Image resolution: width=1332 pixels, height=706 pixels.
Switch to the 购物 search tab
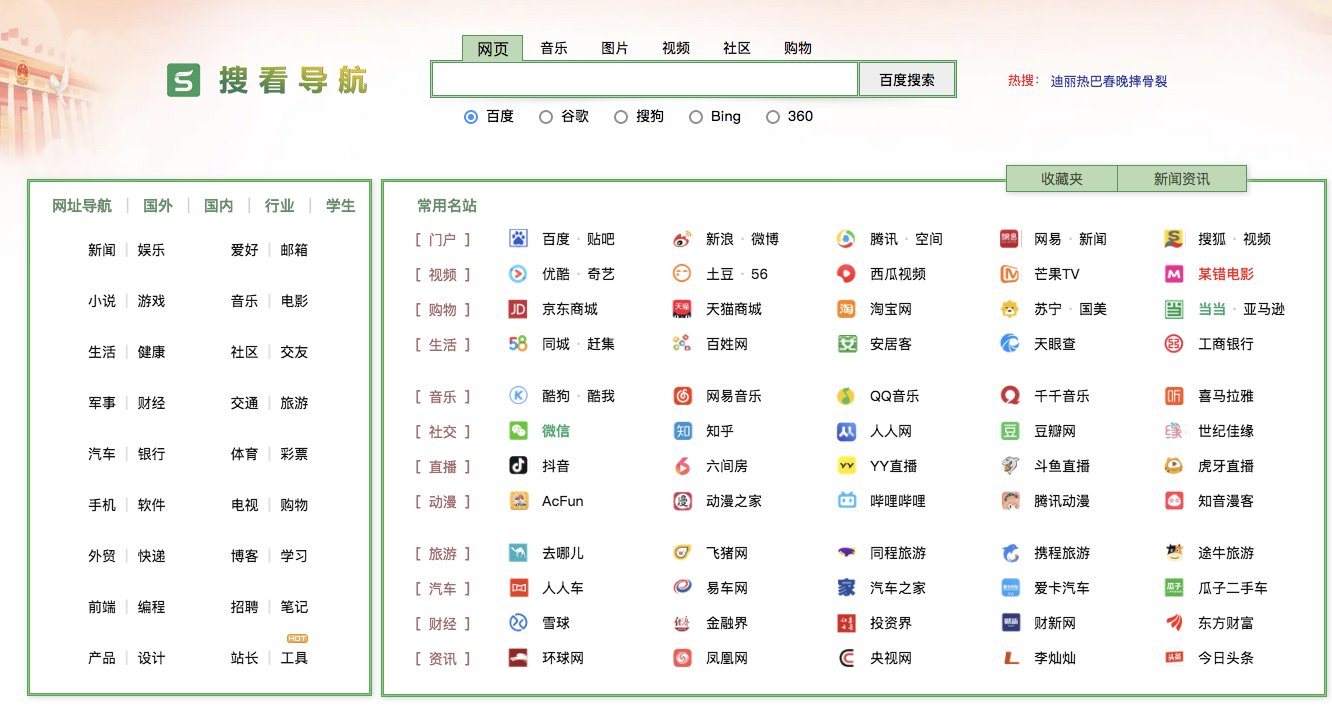(798, 48)
